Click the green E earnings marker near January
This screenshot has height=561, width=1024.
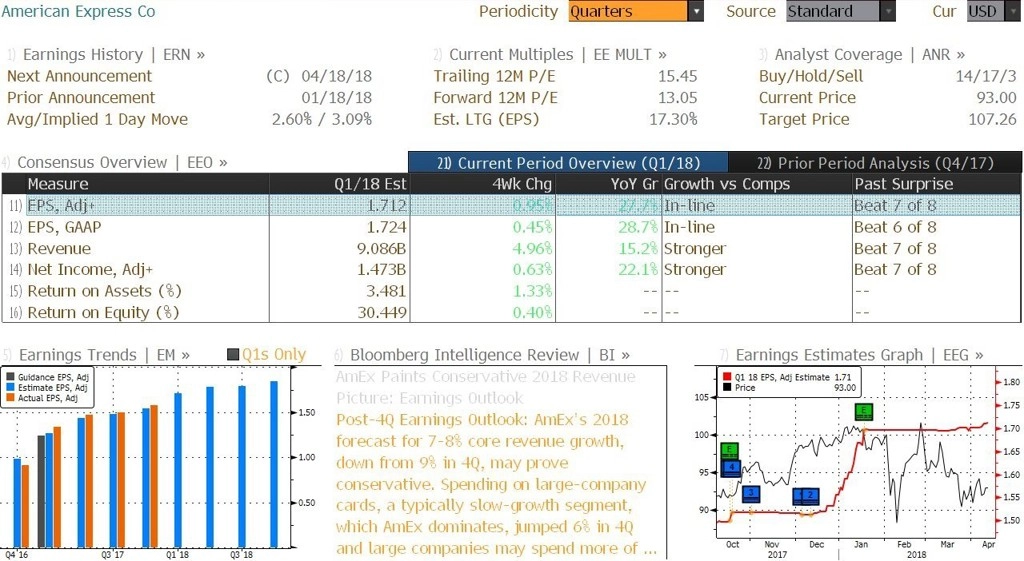tap(863, 411)
